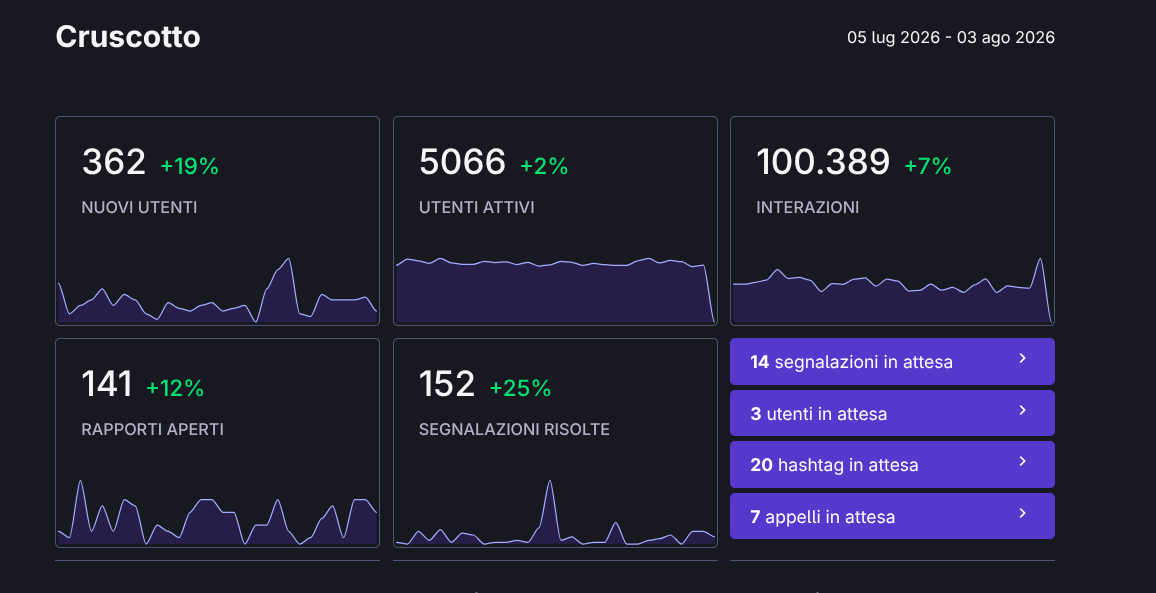Click the 100.389 interactions number
This screenshot has width=1156, height=593.
823,162
